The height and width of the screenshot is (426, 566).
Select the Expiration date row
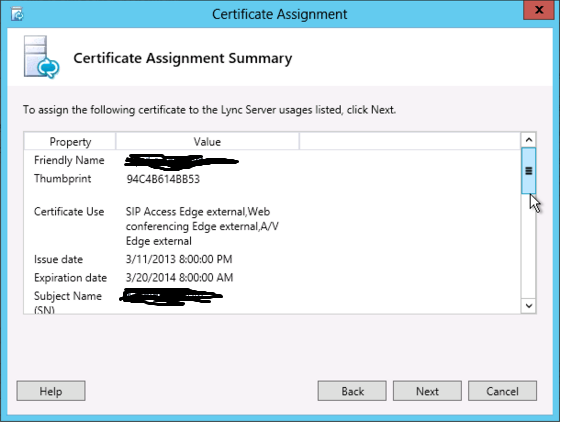[273, 278]
